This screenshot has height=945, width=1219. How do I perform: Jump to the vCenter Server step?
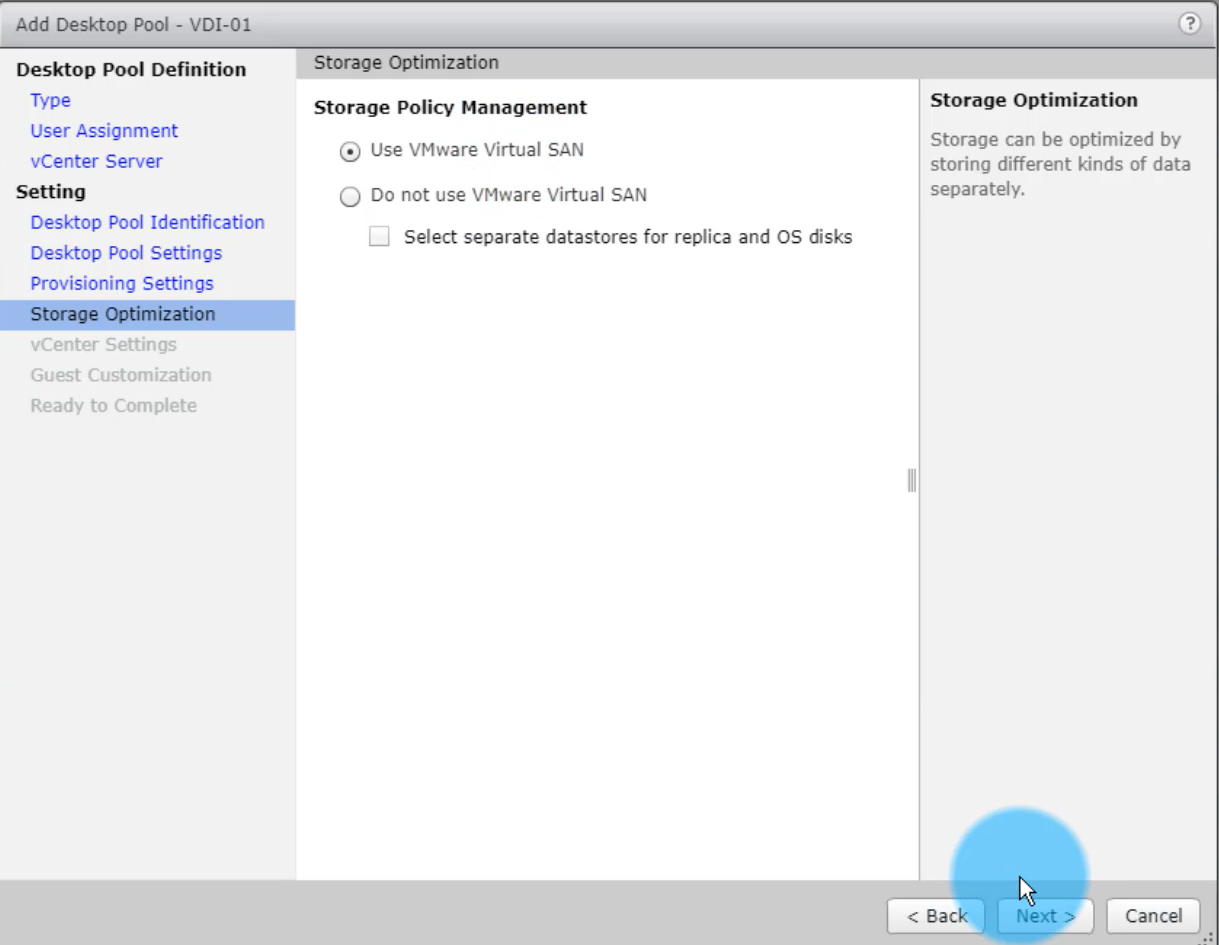96,161
